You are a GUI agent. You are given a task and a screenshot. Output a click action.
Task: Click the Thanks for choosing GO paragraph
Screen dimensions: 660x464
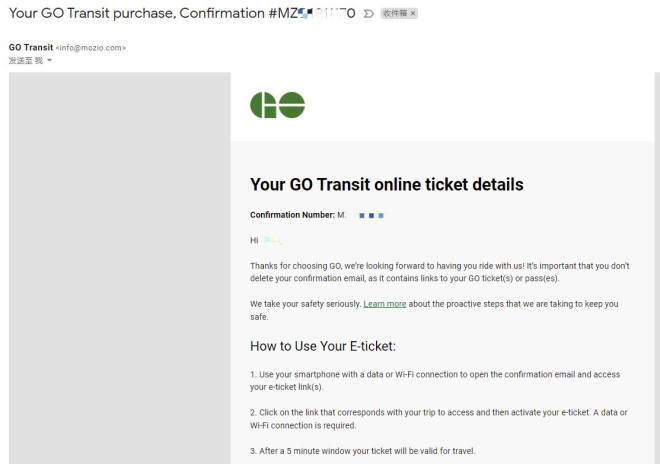point(439,272)
